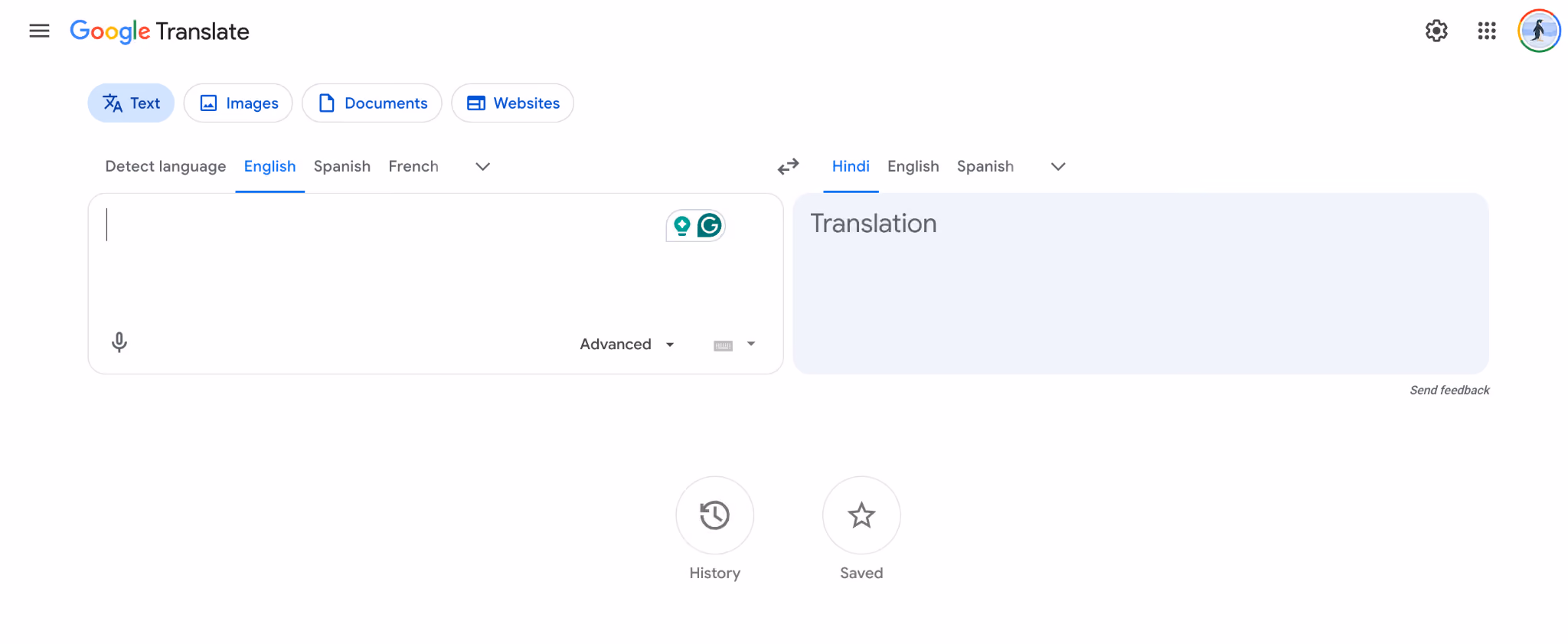
Task: Toggle the virtual keyboard icon
Action: (x=723, y=345)
